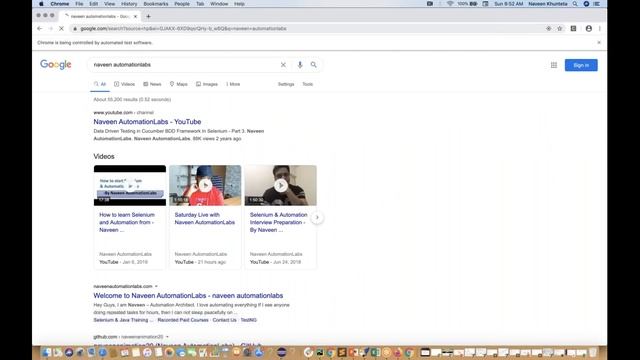The image size is (640, 360).
Task: Open the Window menu
Action: (219, 4)
